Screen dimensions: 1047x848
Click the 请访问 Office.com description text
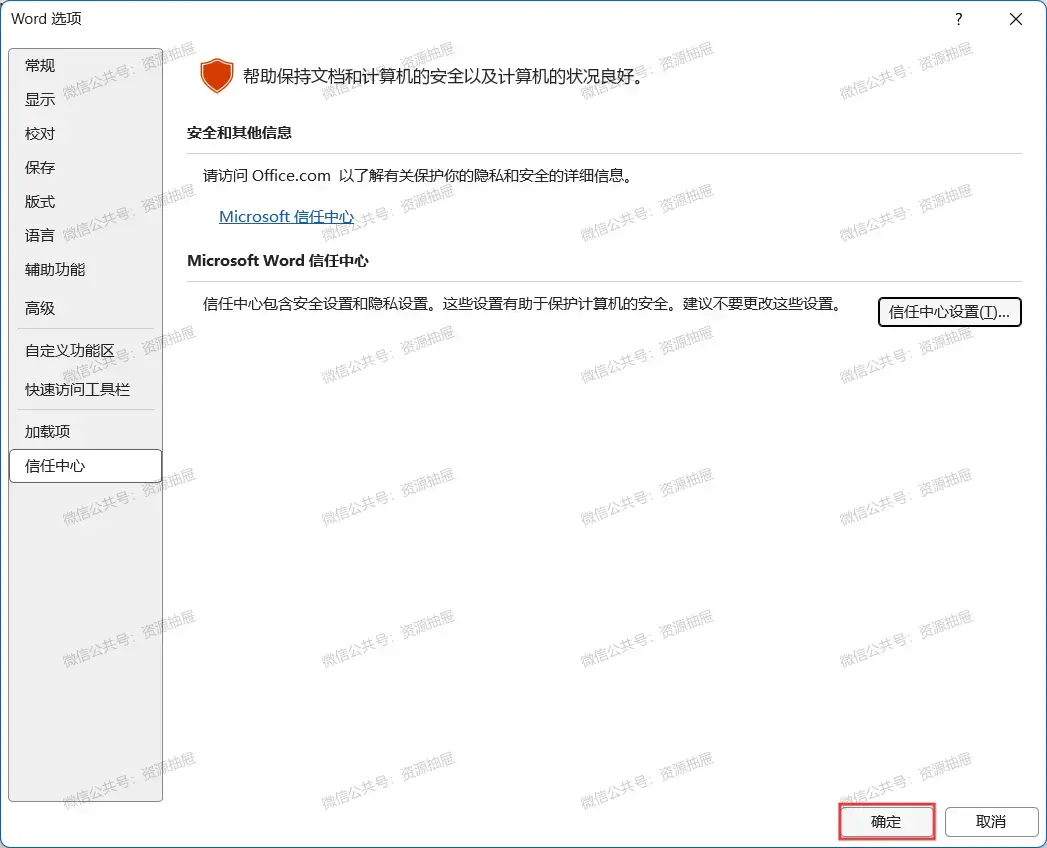(x=418, y=176)
